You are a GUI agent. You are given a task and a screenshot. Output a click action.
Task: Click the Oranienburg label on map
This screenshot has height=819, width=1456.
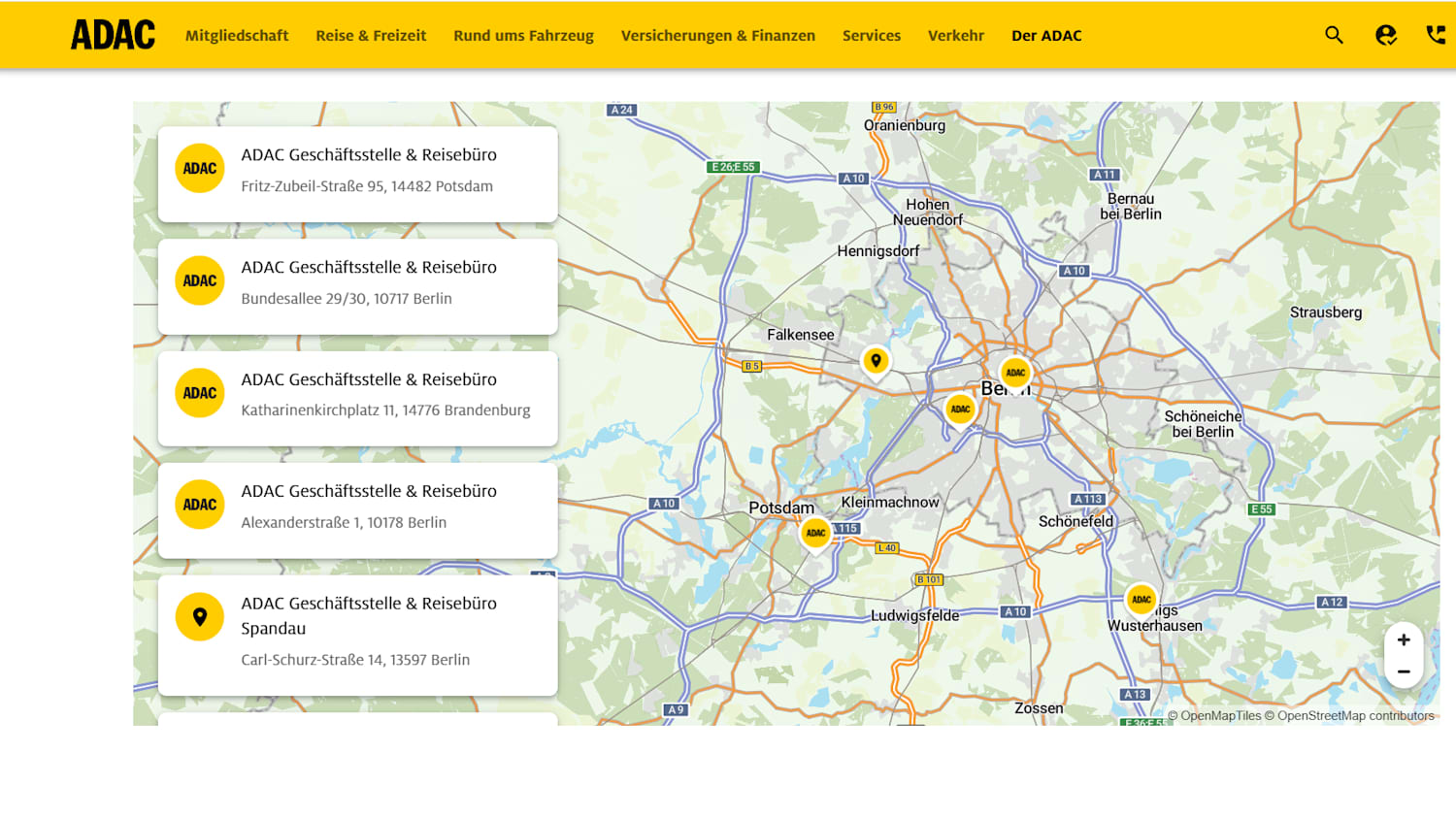pyautogui.click(x=905, y=125)
